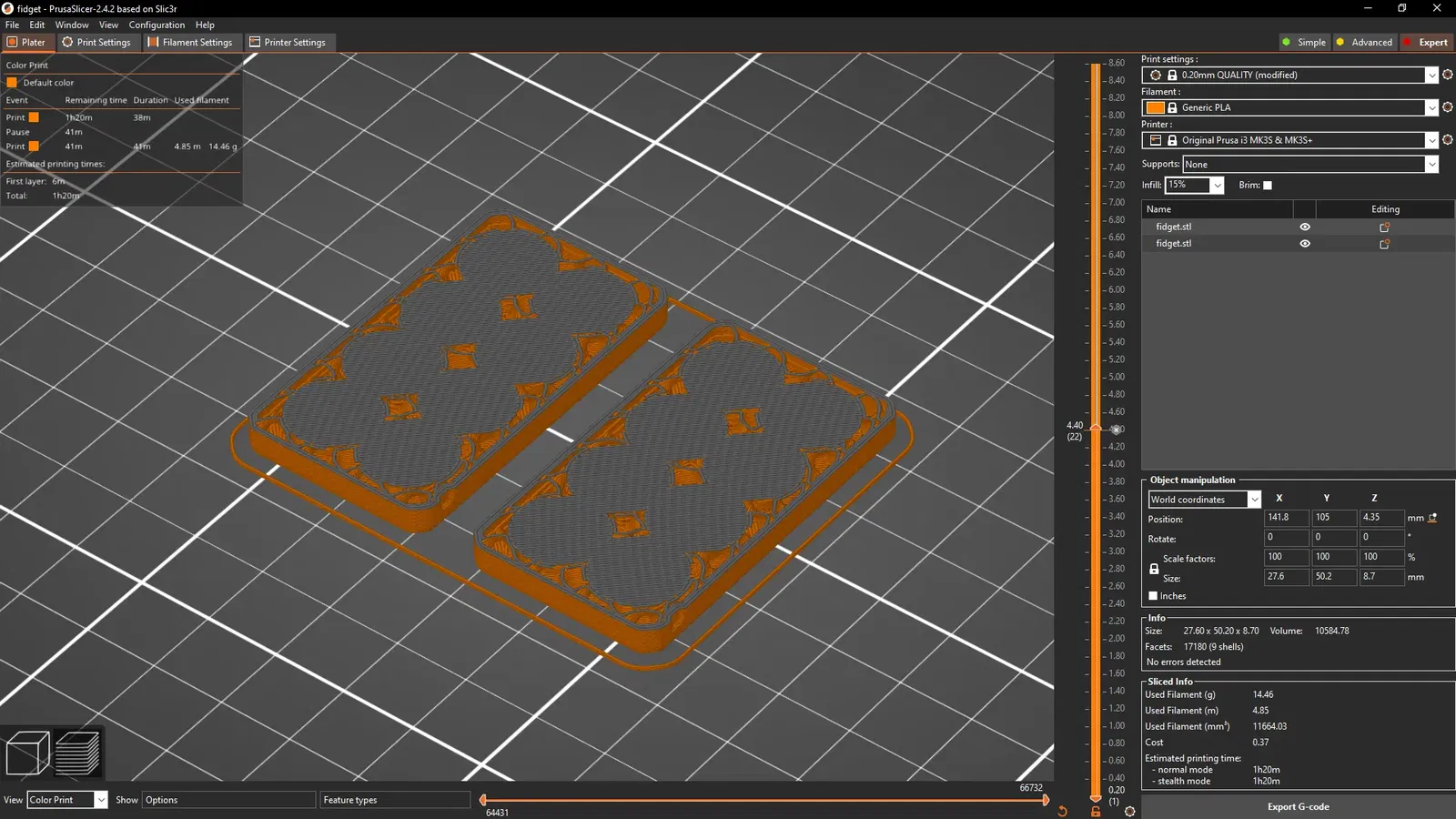The width and height of the screenshot is (1456, 819).
Task: Click the Export G-code button
Action: point(1298,806)
